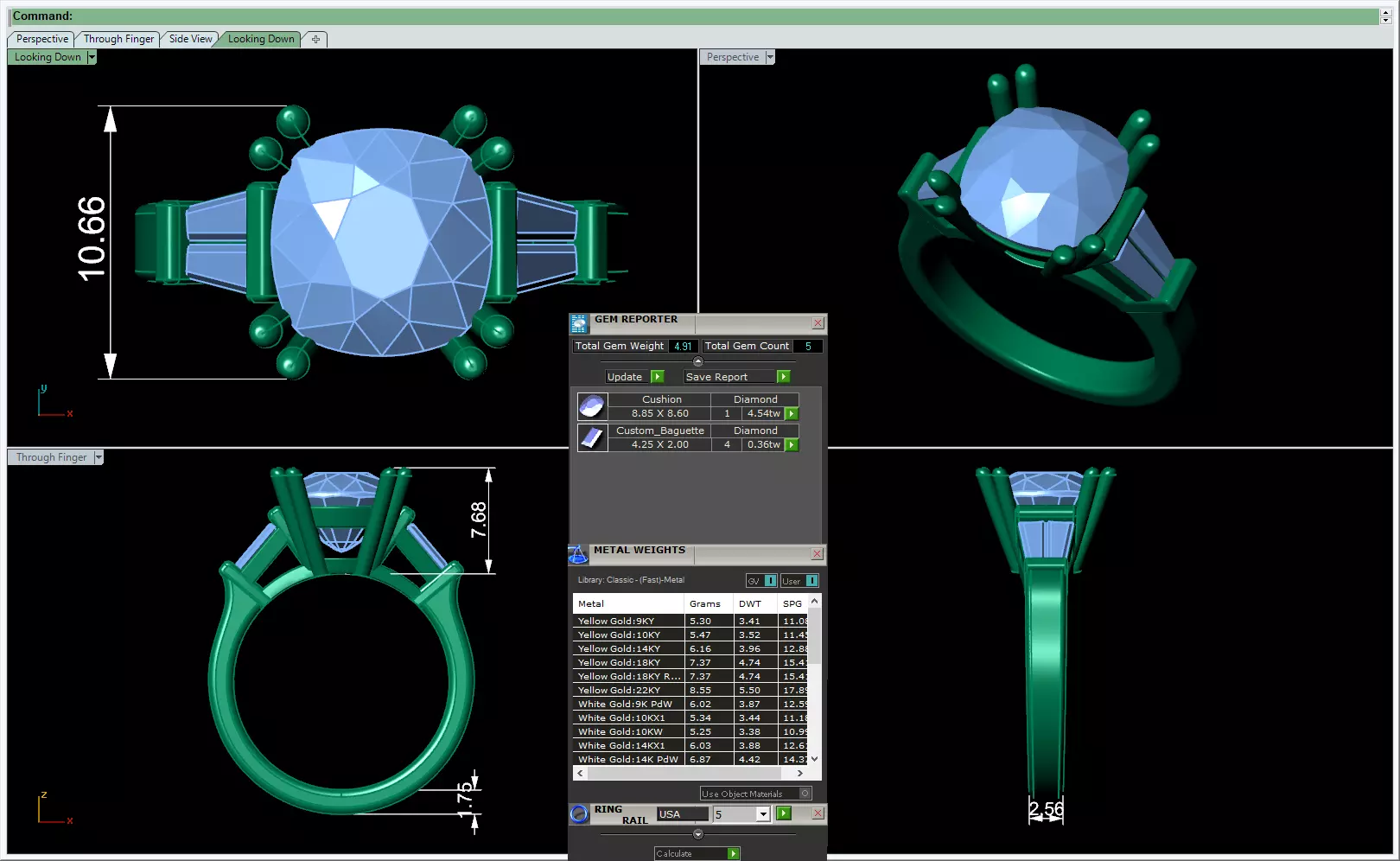The height and width of the screenshot is (861, 1400).
Task: Switch to the Through Finger tab
Action: (x=118, y=39)
